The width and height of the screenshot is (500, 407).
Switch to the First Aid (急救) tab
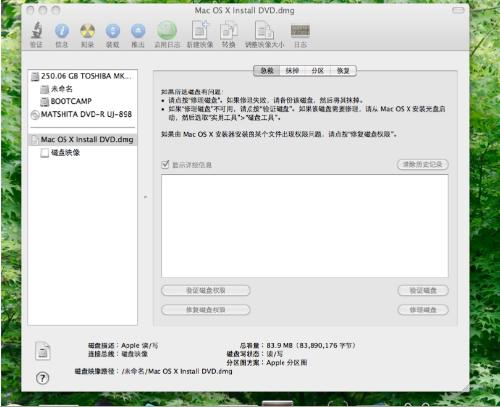coord(267,71)
